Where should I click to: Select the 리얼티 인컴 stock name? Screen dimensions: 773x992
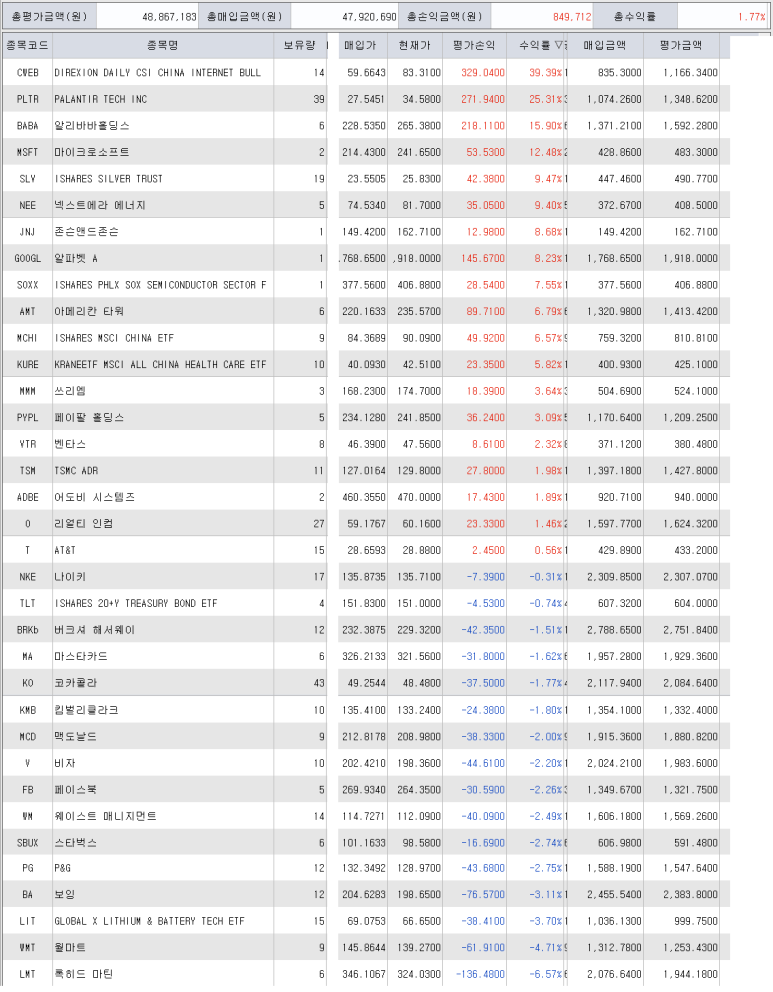click(83, 524)
